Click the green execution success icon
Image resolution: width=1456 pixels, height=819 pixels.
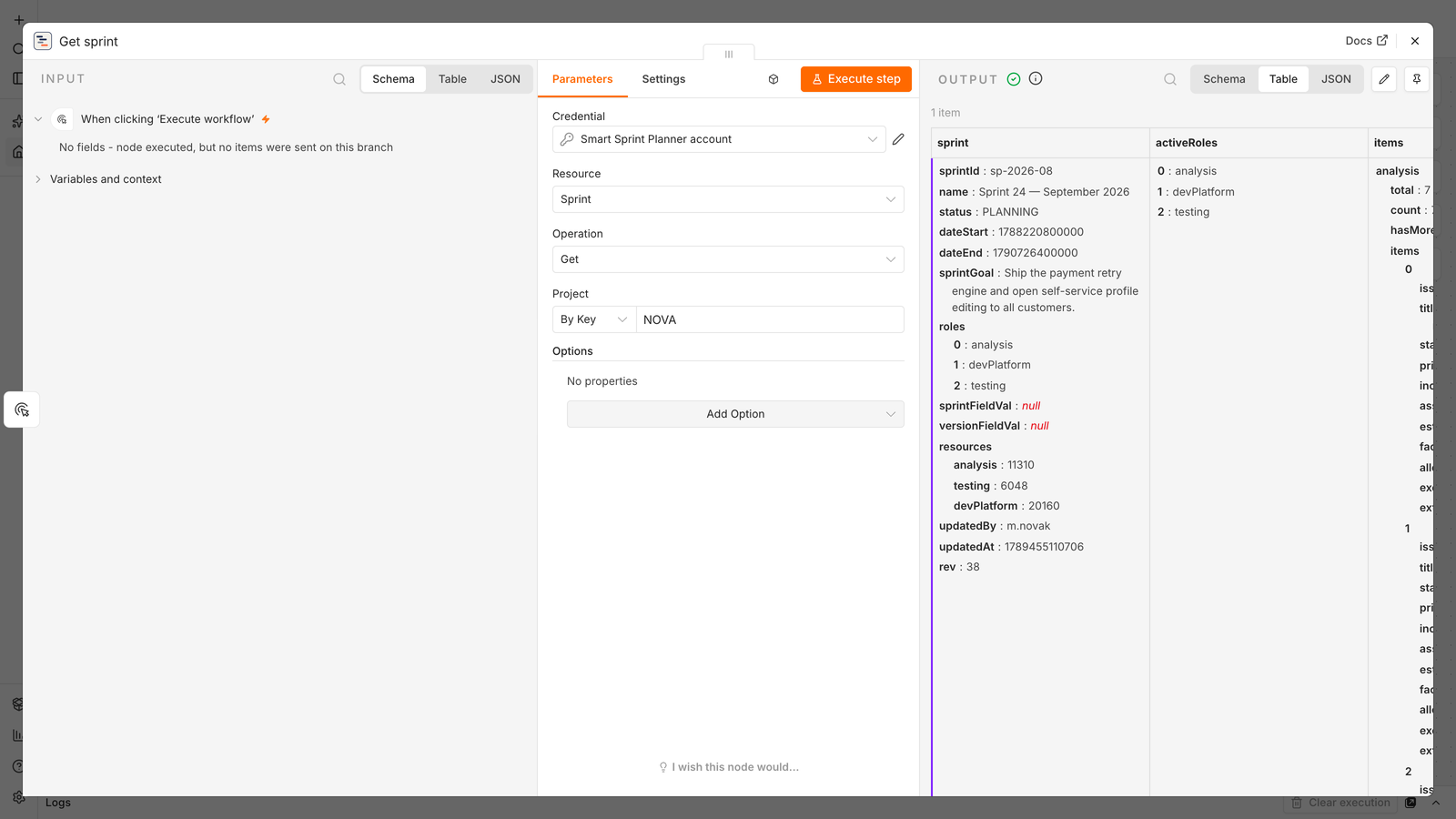point(1014,79)
